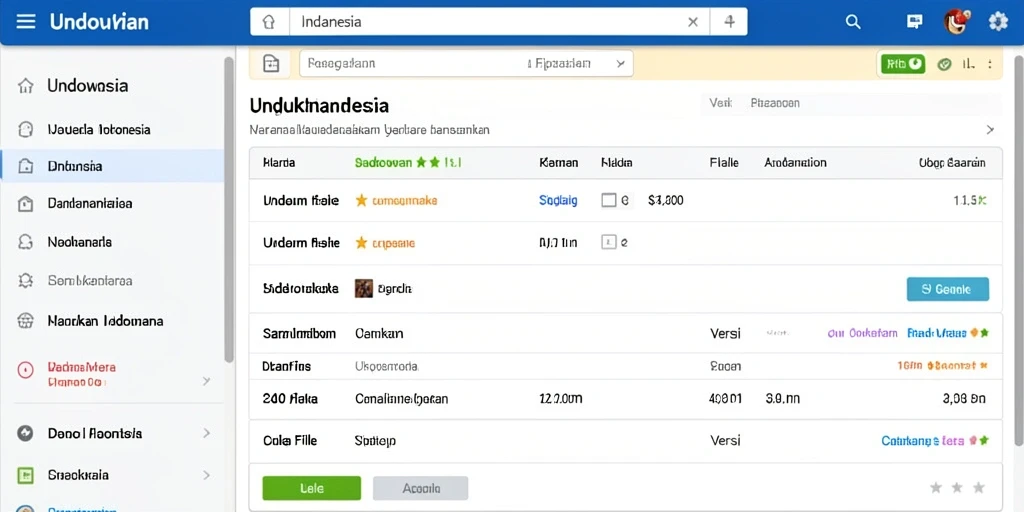Image resolution: width=1024 pixels, height=512 pixels.
Task: Click the home icon in search bar
Action: (268, 22)
